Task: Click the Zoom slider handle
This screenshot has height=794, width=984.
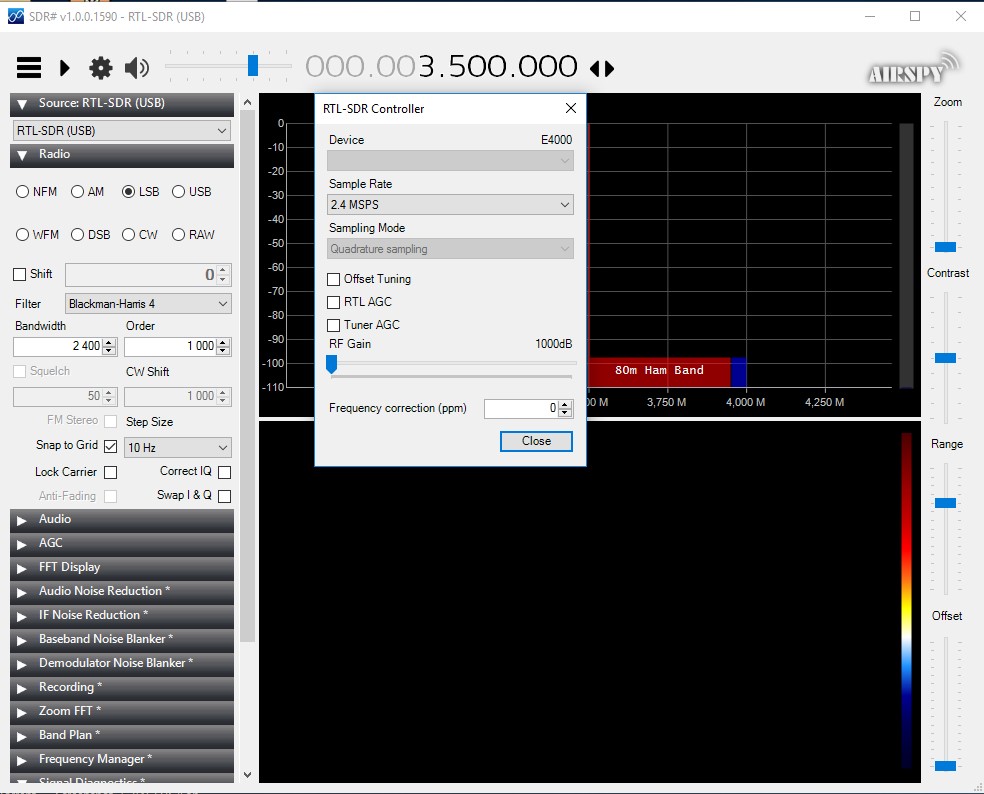Action: point(945,247)
